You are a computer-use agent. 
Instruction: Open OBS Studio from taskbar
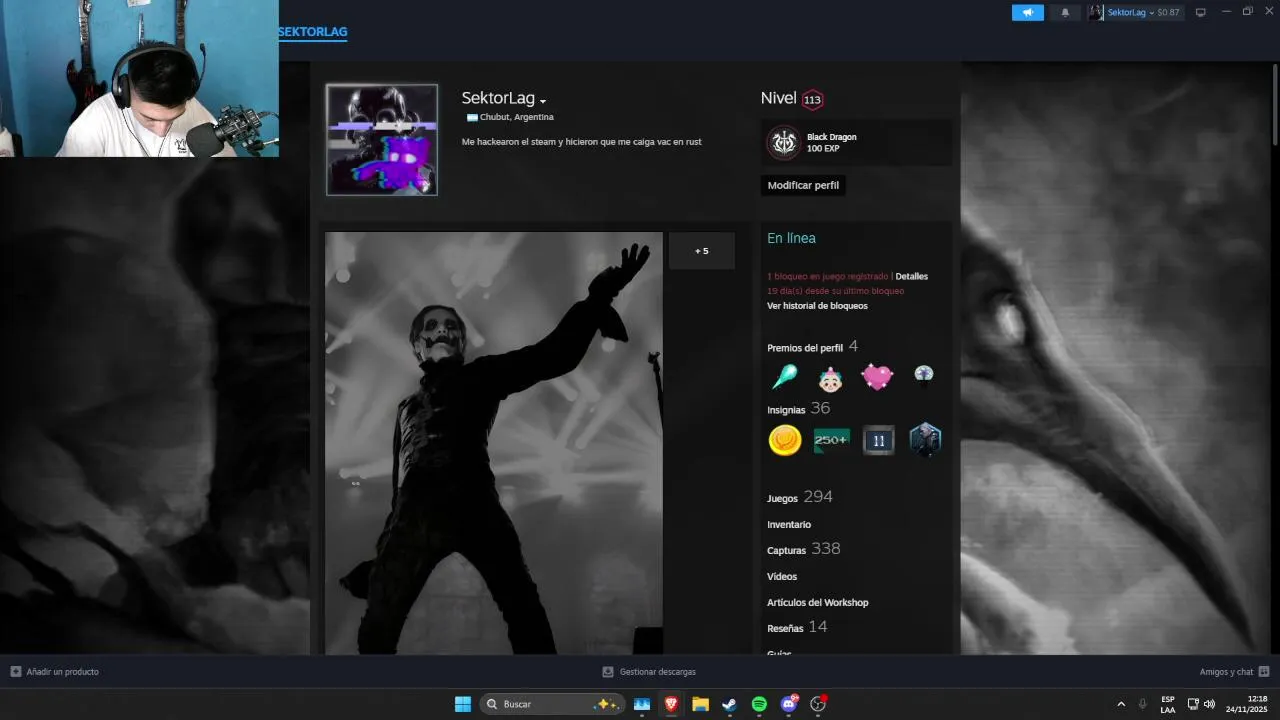tap(818, 704)
